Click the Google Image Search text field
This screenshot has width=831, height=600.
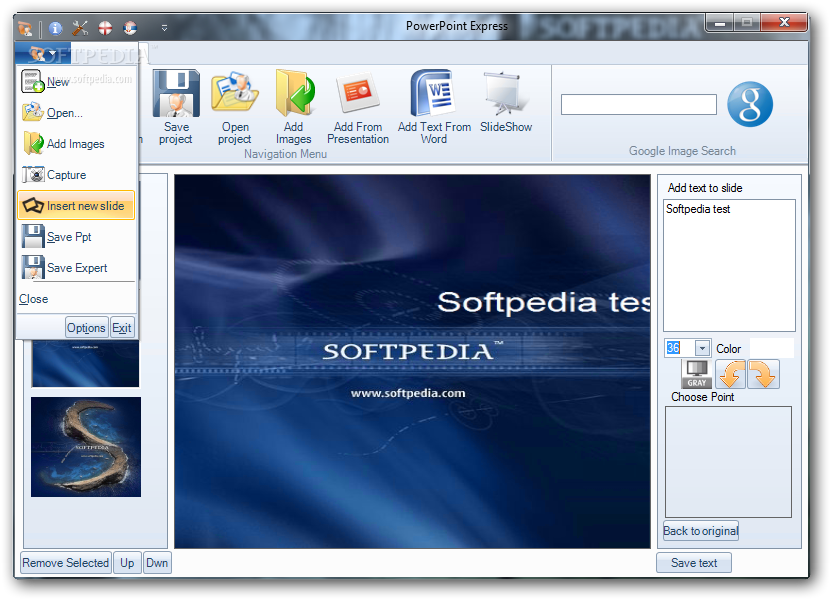(x=639, y=104)
